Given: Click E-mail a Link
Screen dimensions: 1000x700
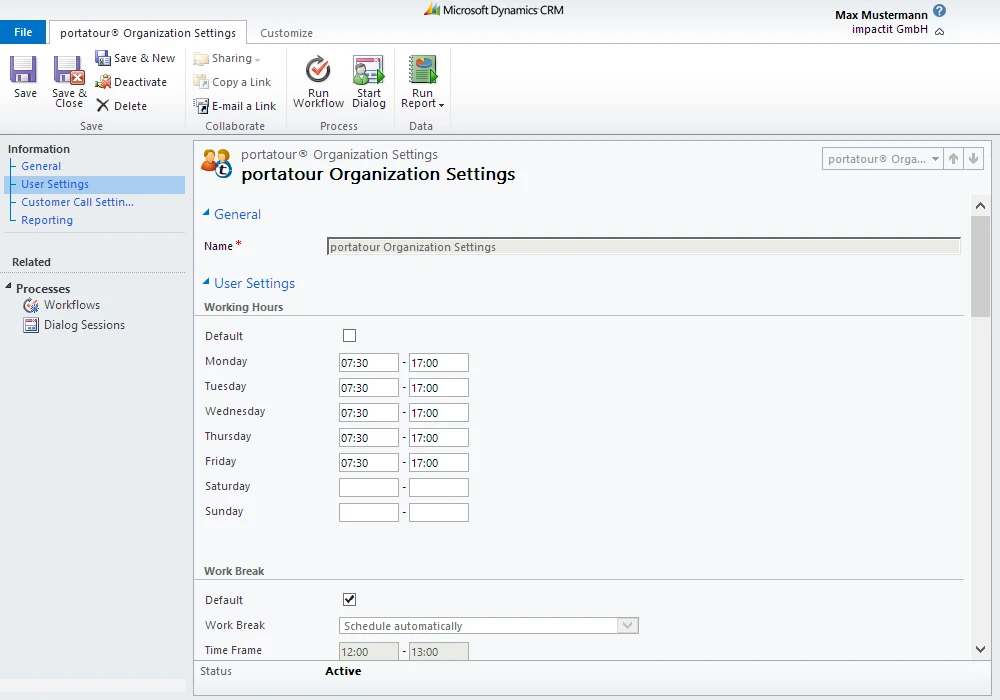Looking at the screenshot, I should [x=235, y=106].
